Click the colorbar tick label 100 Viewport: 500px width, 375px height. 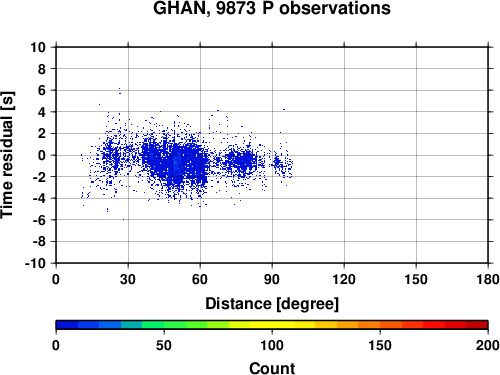point(272,345)
